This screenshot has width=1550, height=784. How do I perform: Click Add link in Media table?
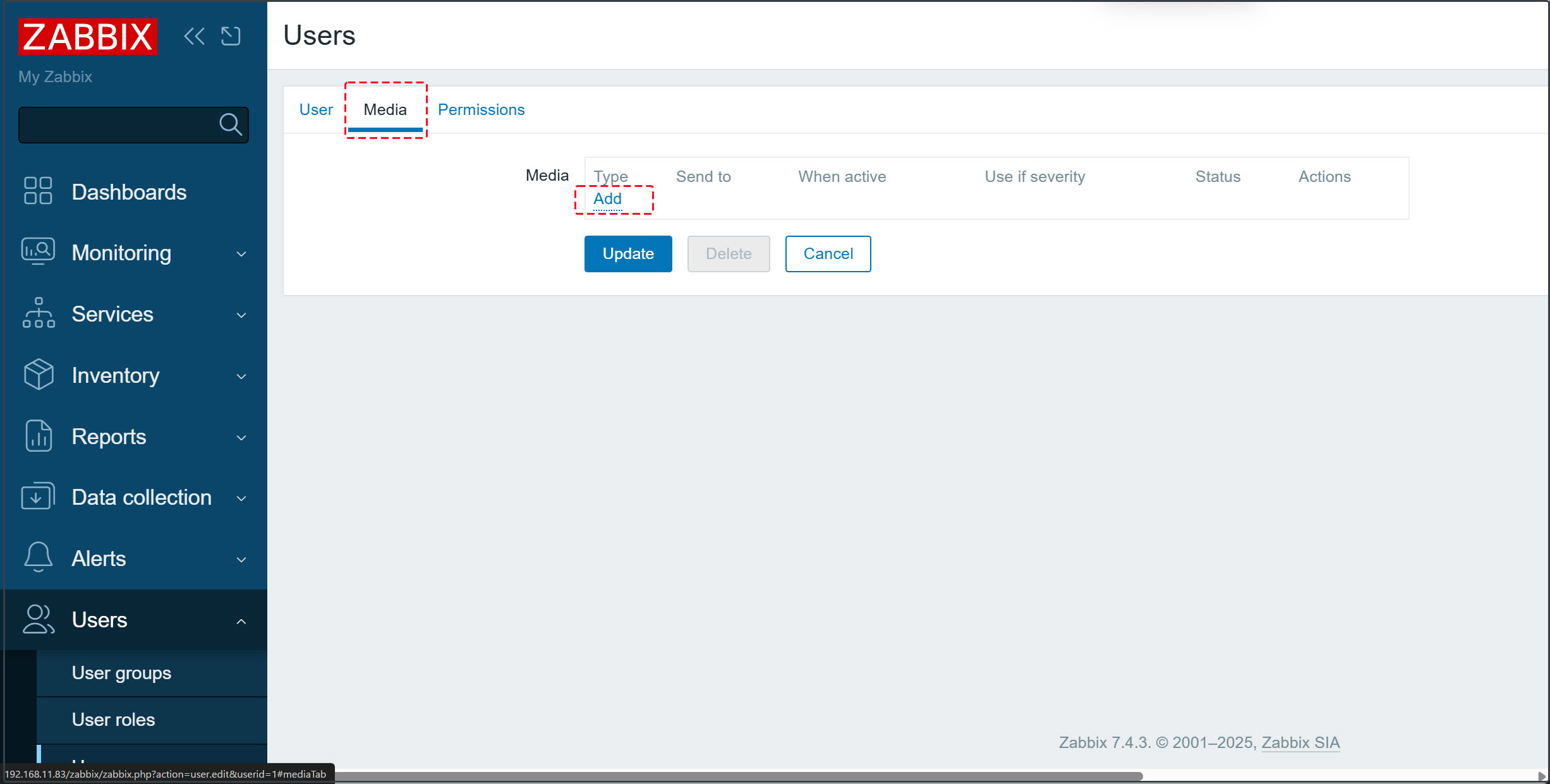pyautogui.click(x=607, y=199)
